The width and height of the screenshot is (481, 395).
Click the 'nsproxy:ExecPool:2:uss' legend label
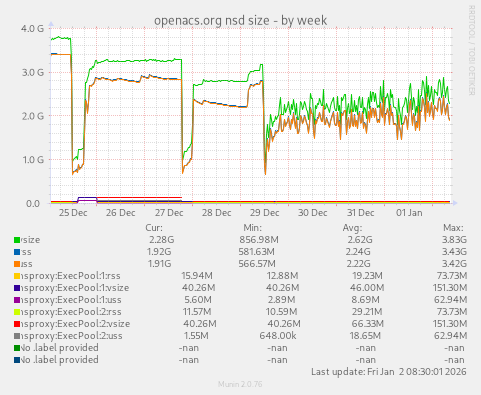pyautogui.click(x=72, y=336)
